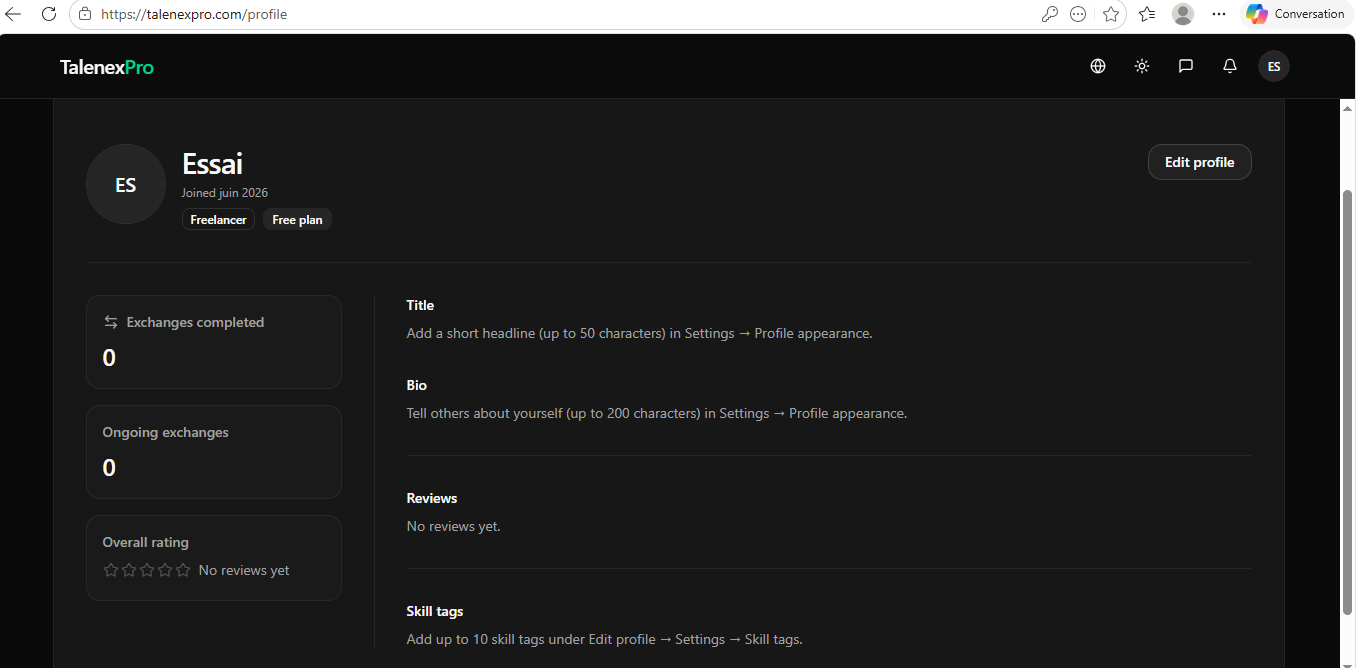Click the Exchanges completed arrows icon
Image resolution: width=1359 pixels, height=668 pixels.
pos(111,322)
